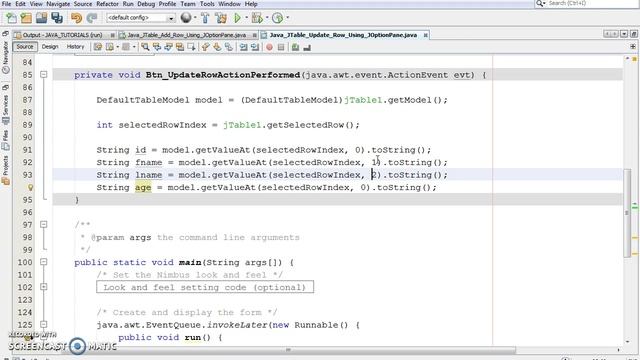Comment selected lines icon
The image size is (640, 360).
pos(296,47)
